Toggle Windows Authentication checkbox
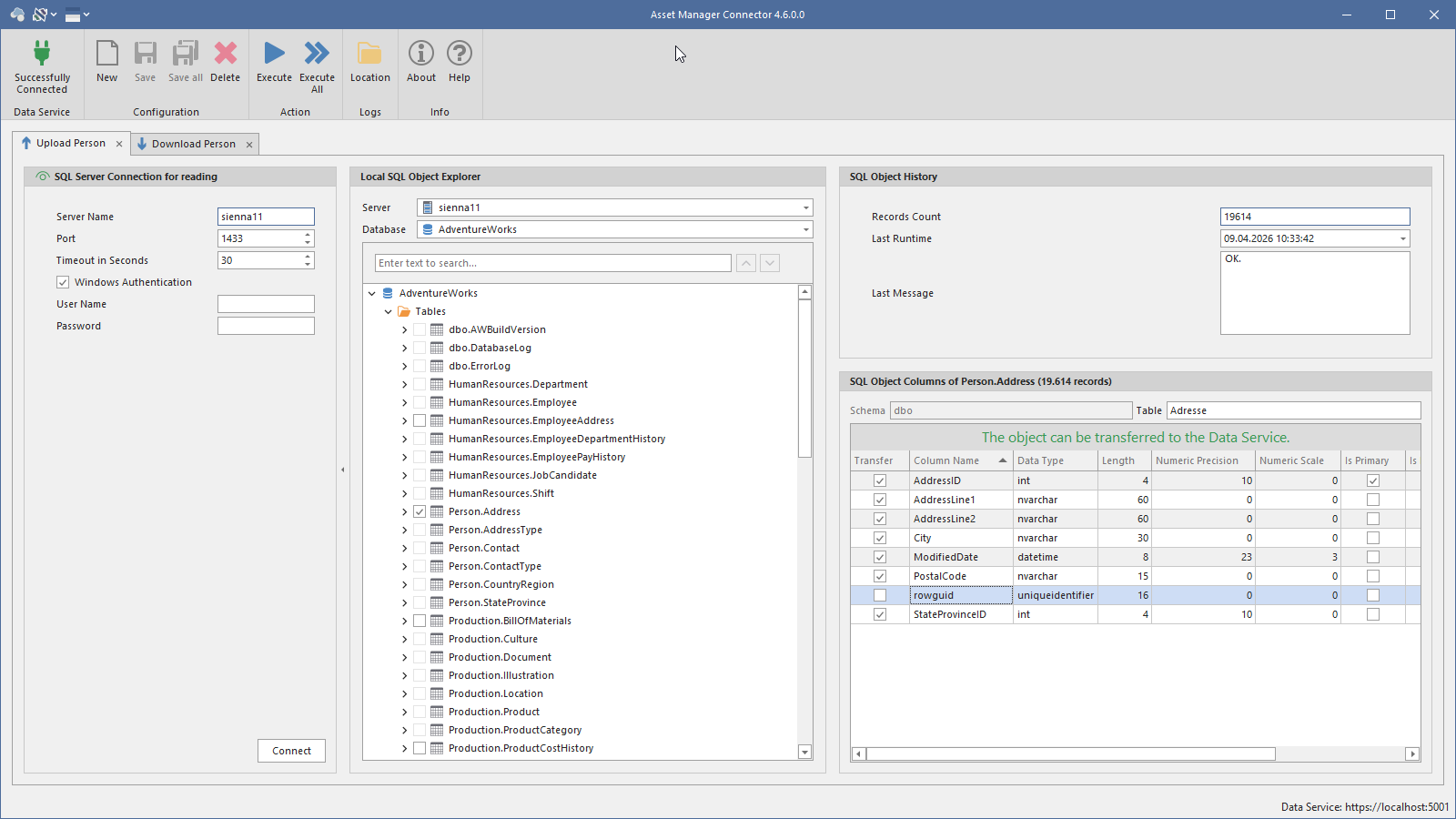 63,282
